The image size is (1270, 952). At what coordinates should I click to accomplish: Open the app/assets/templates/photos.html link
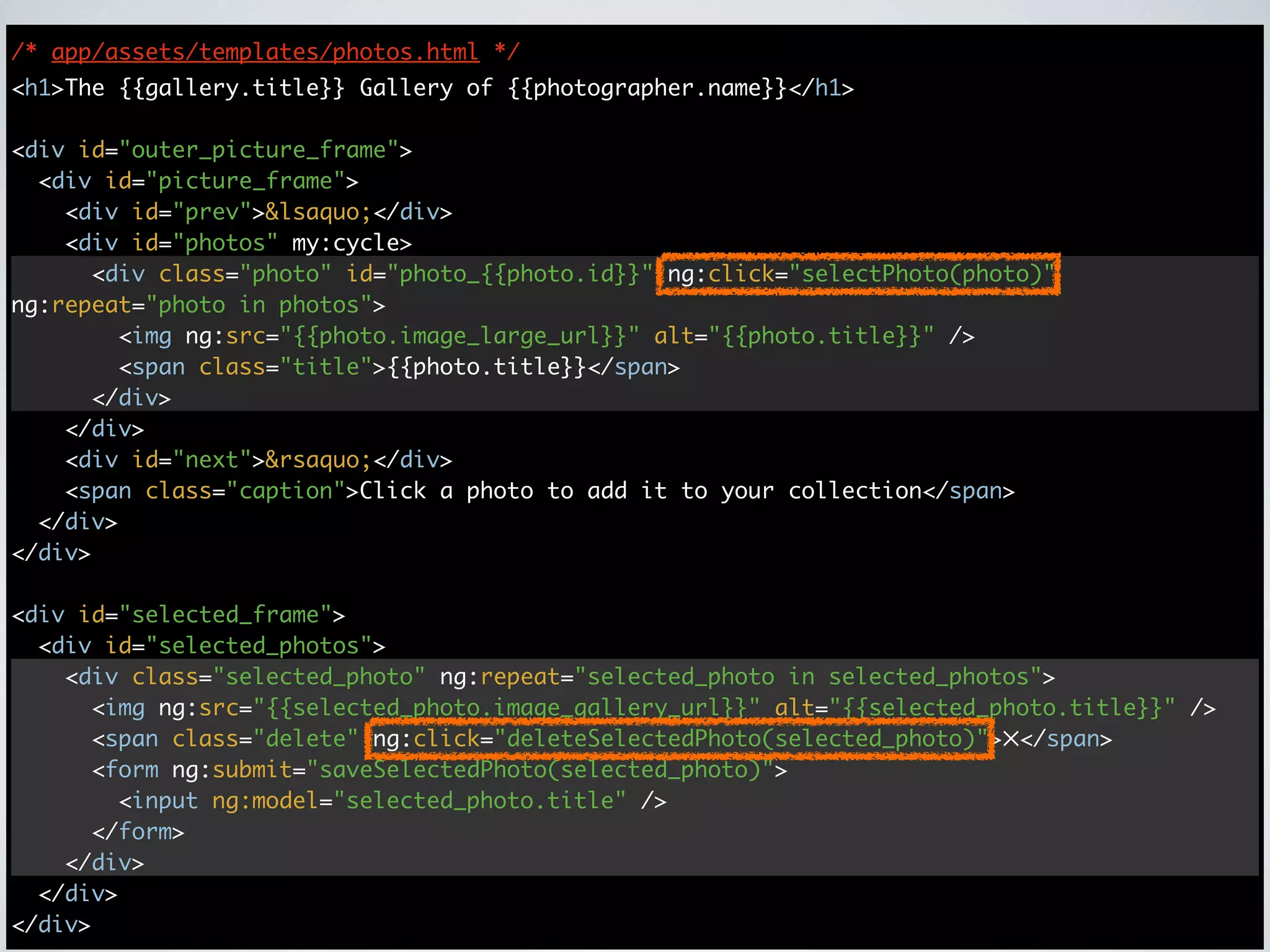(x=265, y=52)
